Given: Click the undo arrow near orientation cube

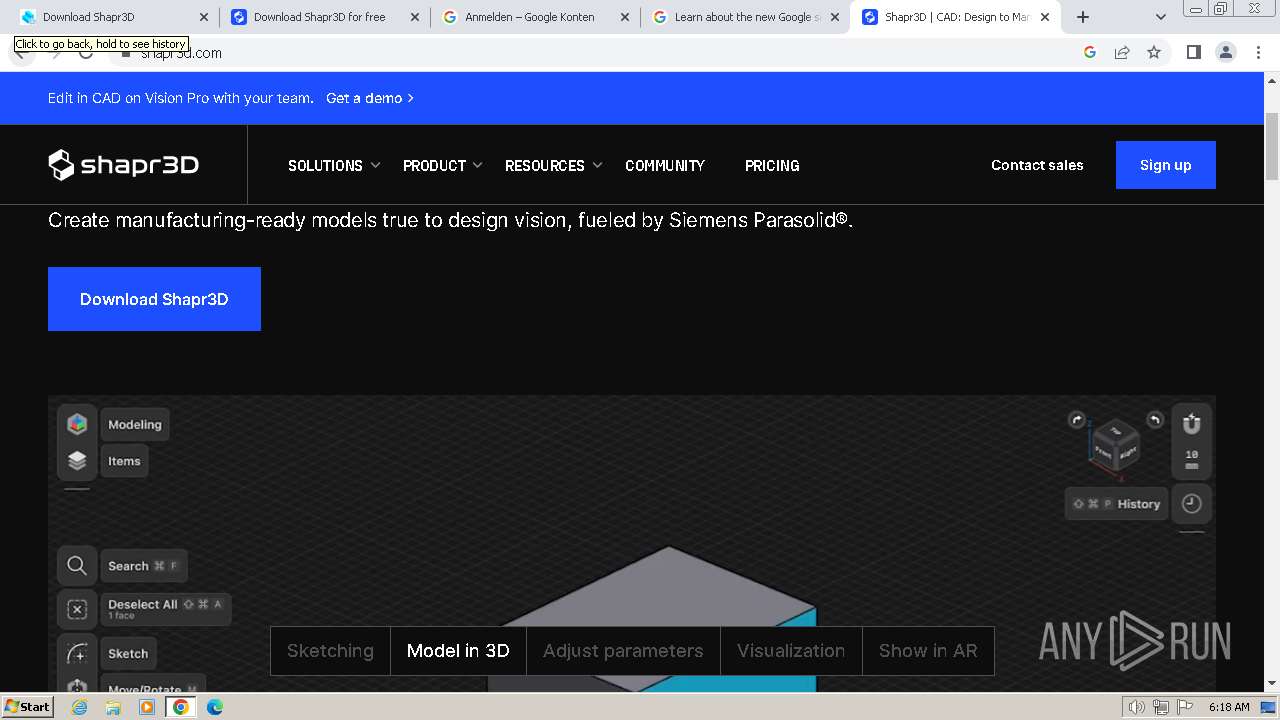Looking at the screenshot, I should 1154,420.
